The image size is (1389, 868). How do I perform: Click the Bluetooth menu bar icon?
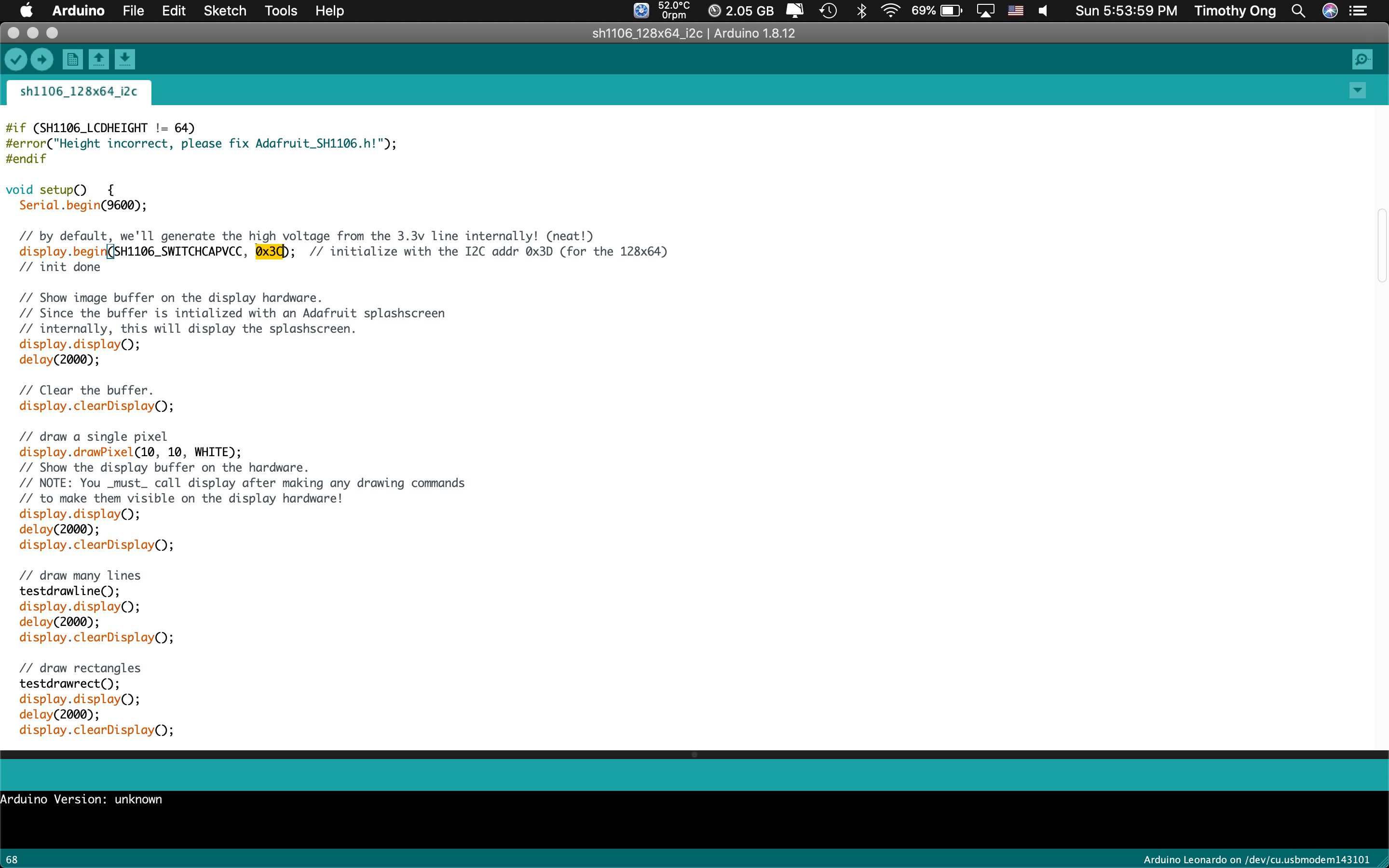(x=860, y=10)
